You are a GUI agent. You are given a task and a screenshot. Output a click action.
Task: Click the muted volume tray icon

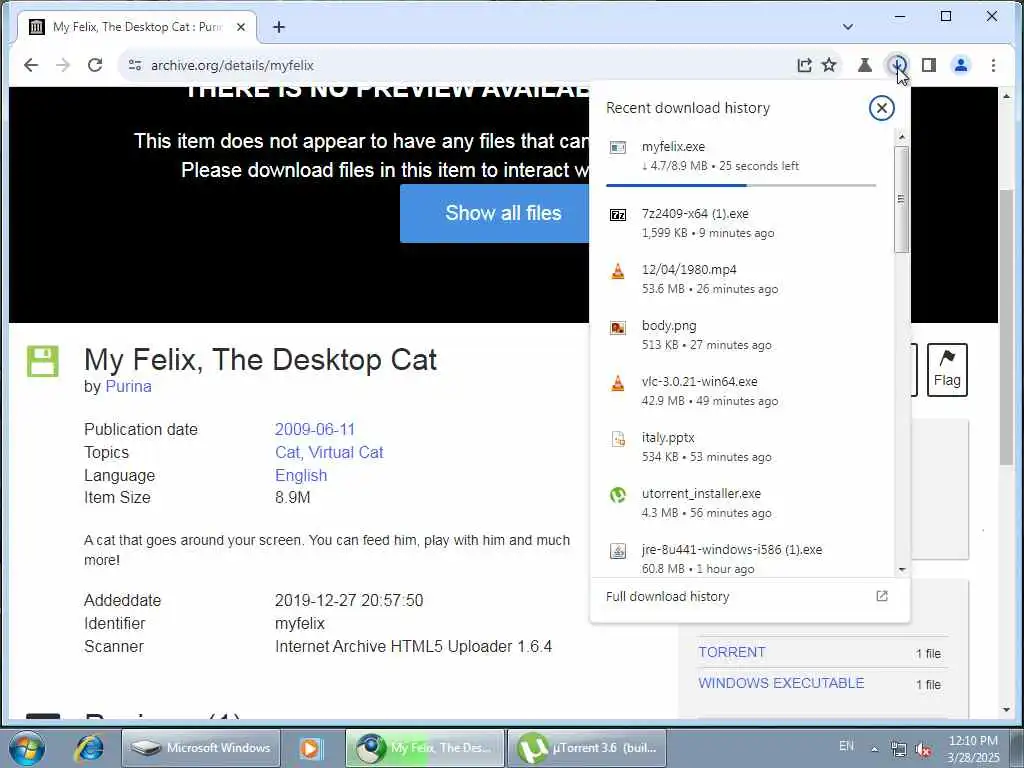[x=923, y=750]
